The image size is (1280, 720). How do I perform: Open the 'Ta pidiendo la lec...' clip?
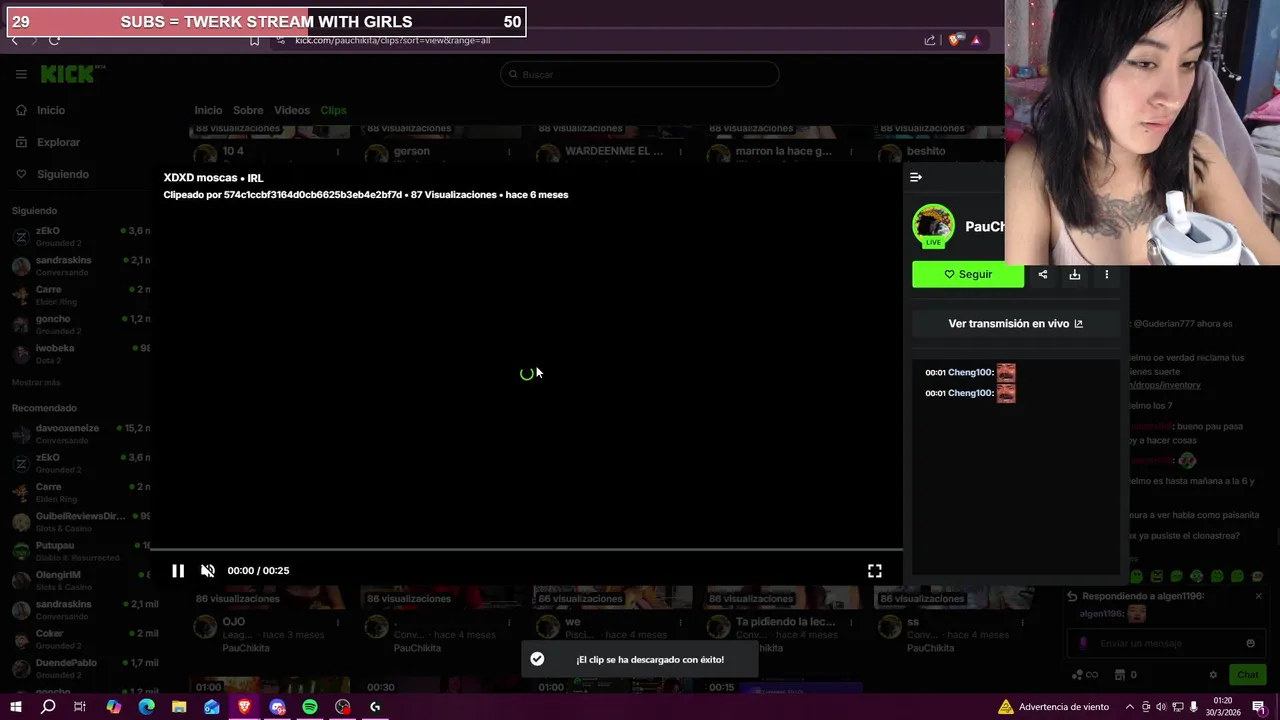pos(785,622)
